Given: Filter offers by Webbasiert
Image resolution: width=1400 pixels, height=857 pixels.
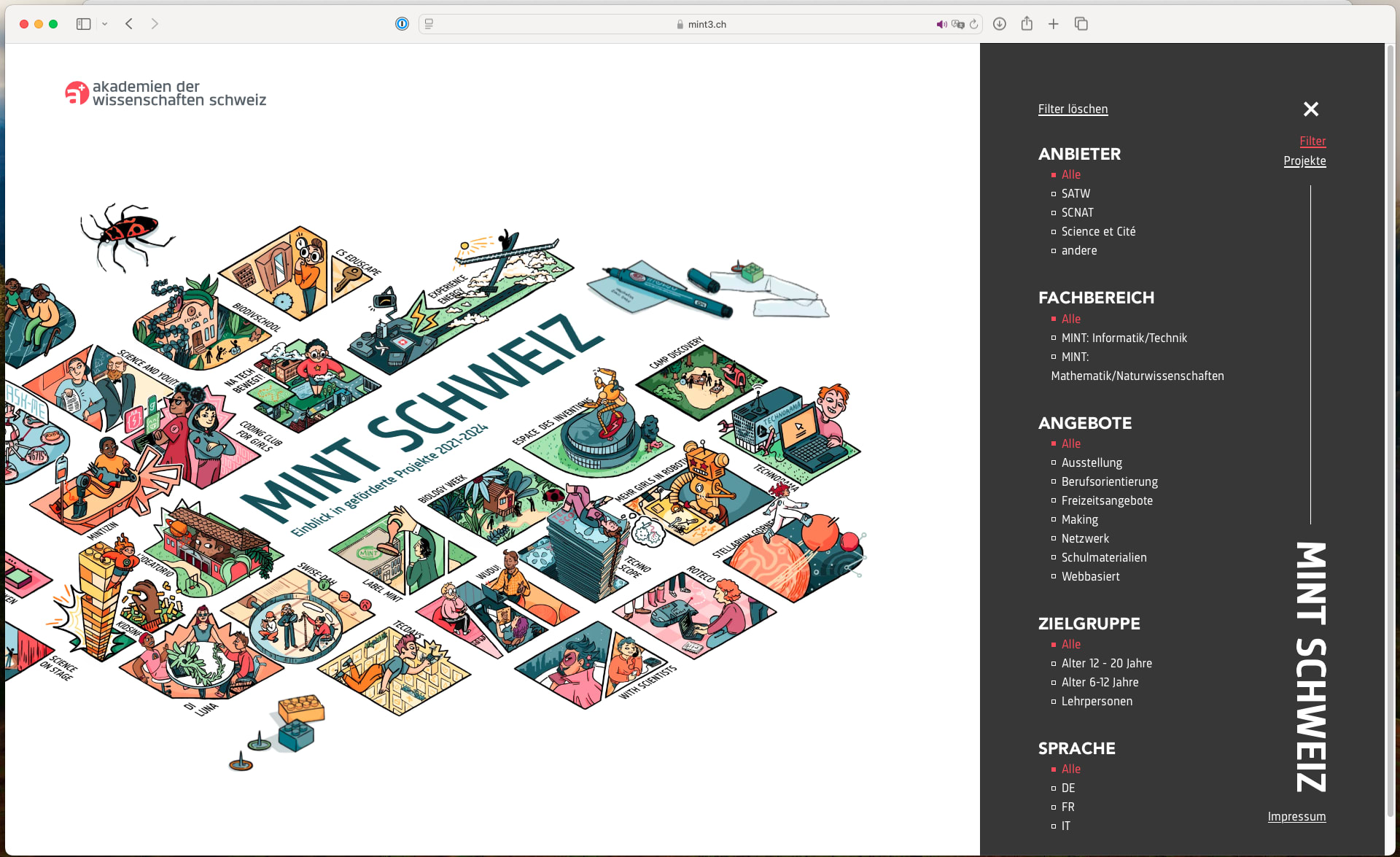Looking at the screenshot, I should [1090, 576].
